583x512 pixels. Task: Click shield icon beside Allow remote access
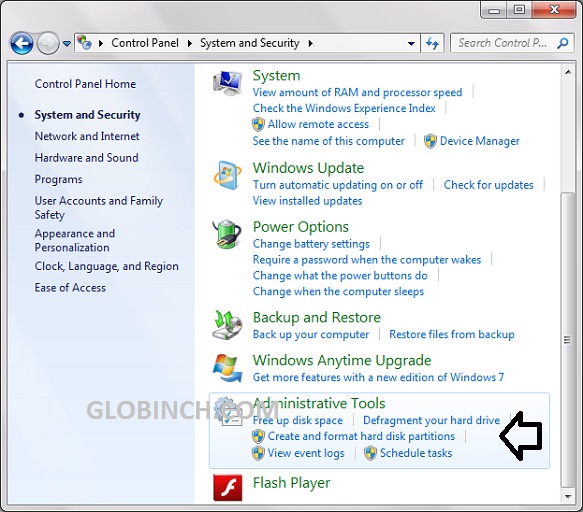tap(258, 124)
